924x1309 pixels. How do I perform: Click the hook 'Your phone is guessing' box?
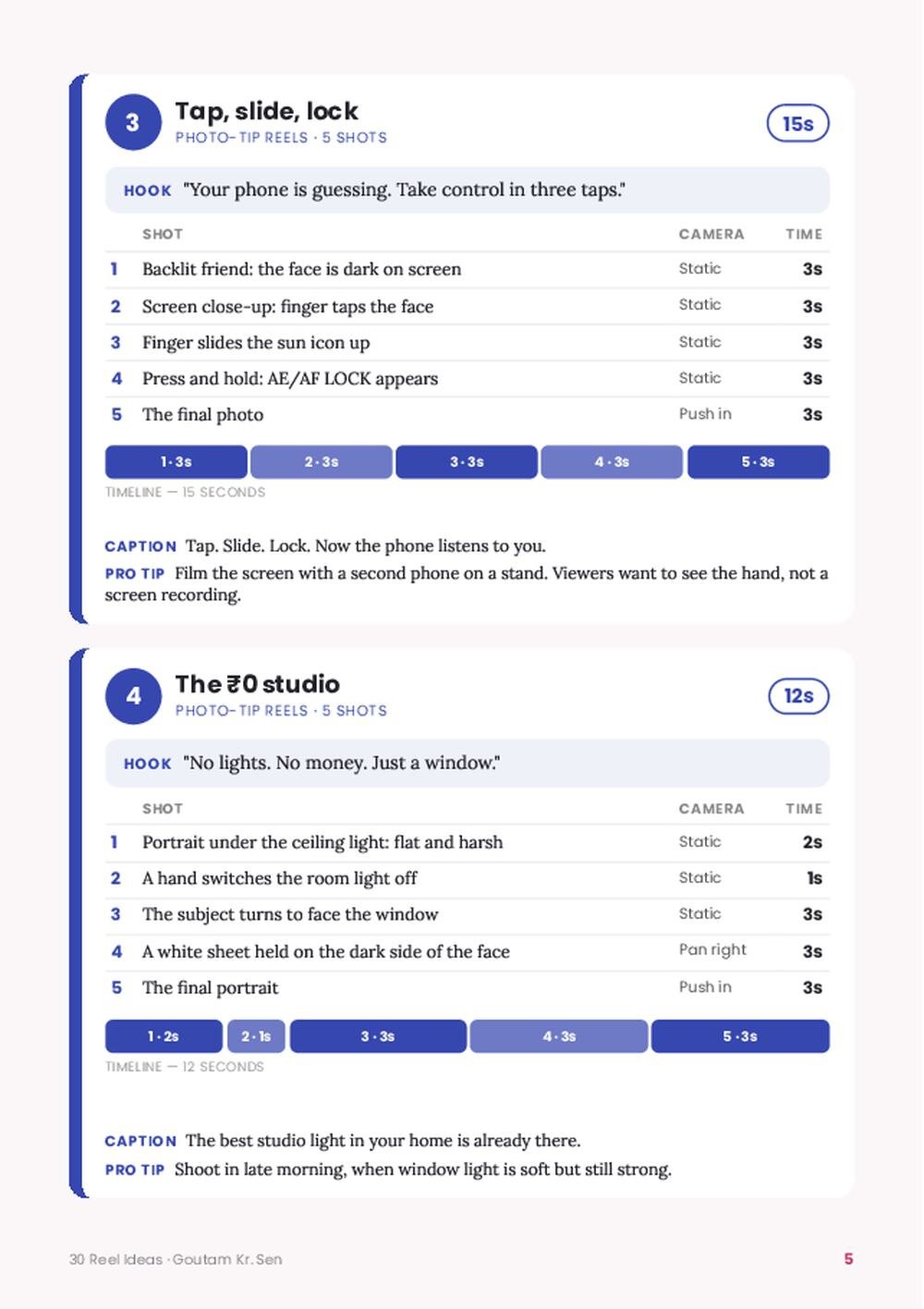(x=467, y=190)
